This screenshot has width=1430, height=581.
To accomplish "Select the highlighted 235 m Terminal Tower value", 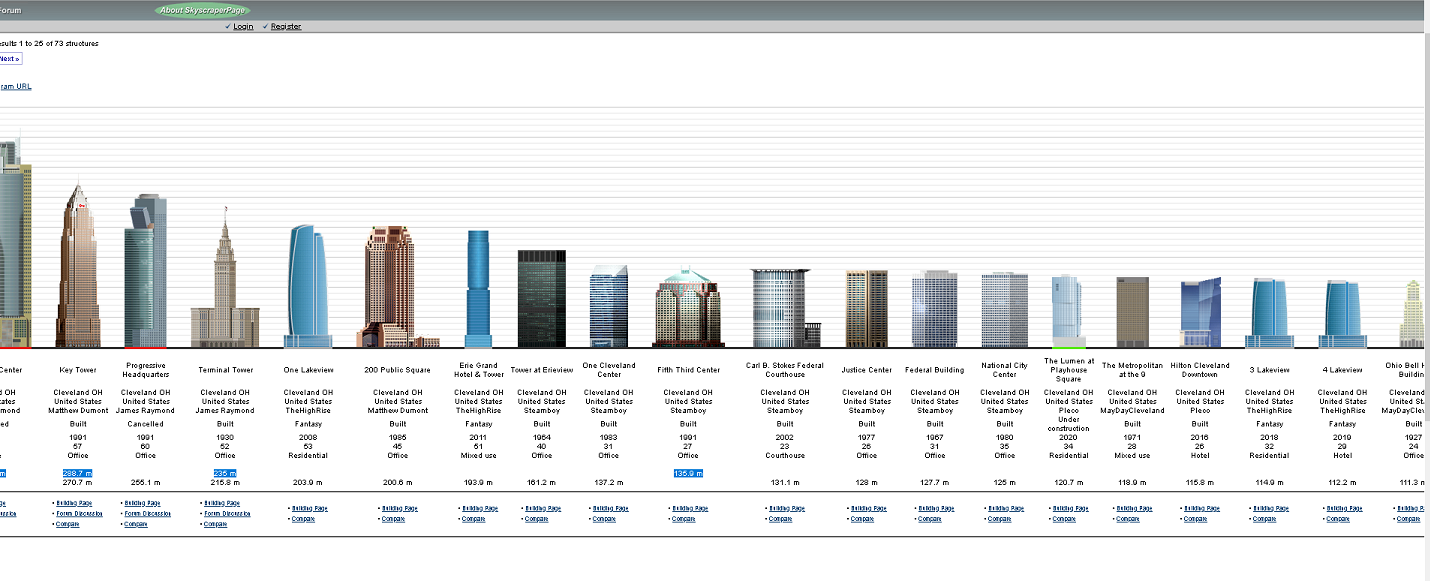I will pyautogui.click(x=225, y=473).
